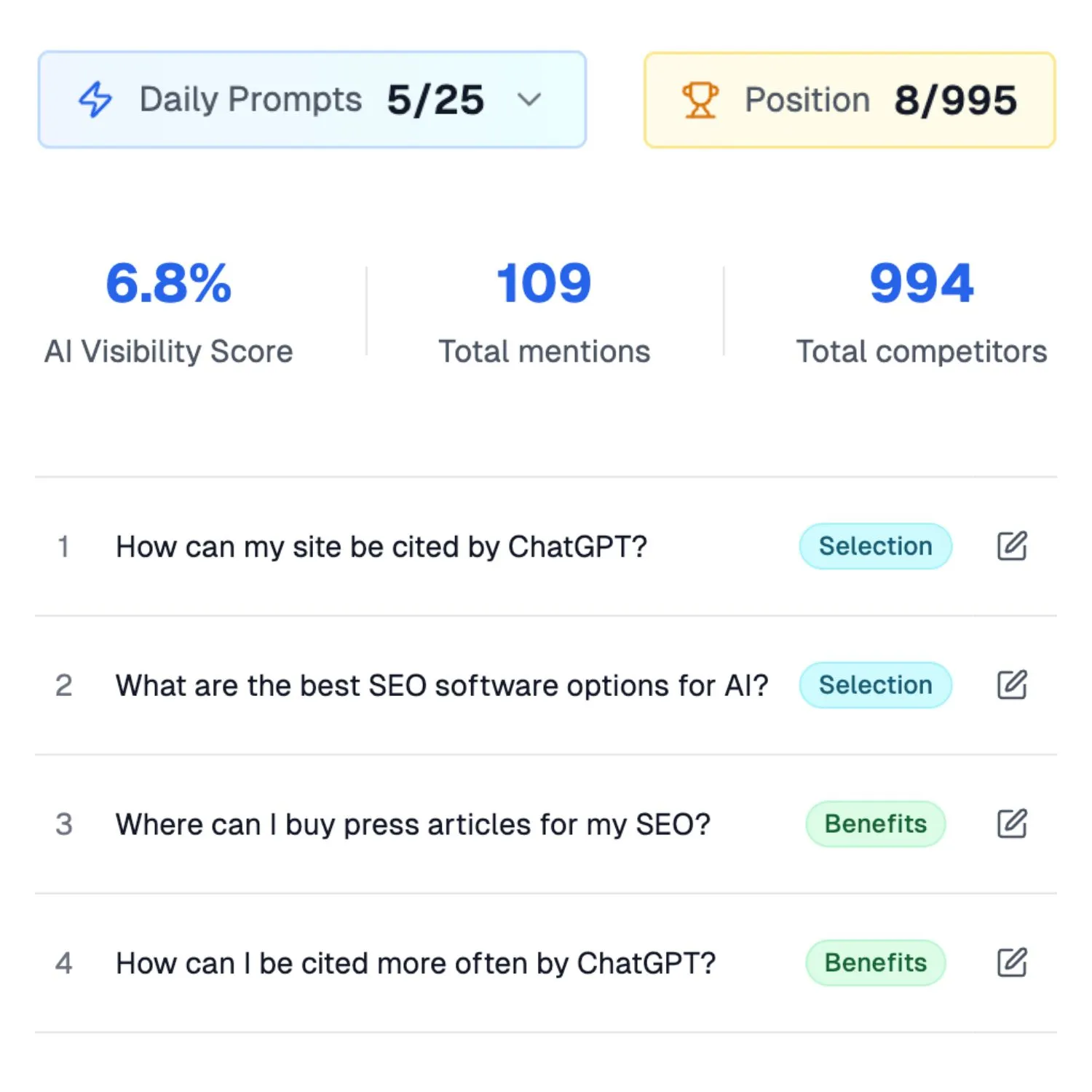Image resolution: width=1092 pixels, height=1092 pixels.
Task: Click the edit icon on prompt 4
Action: [1011, 962]
